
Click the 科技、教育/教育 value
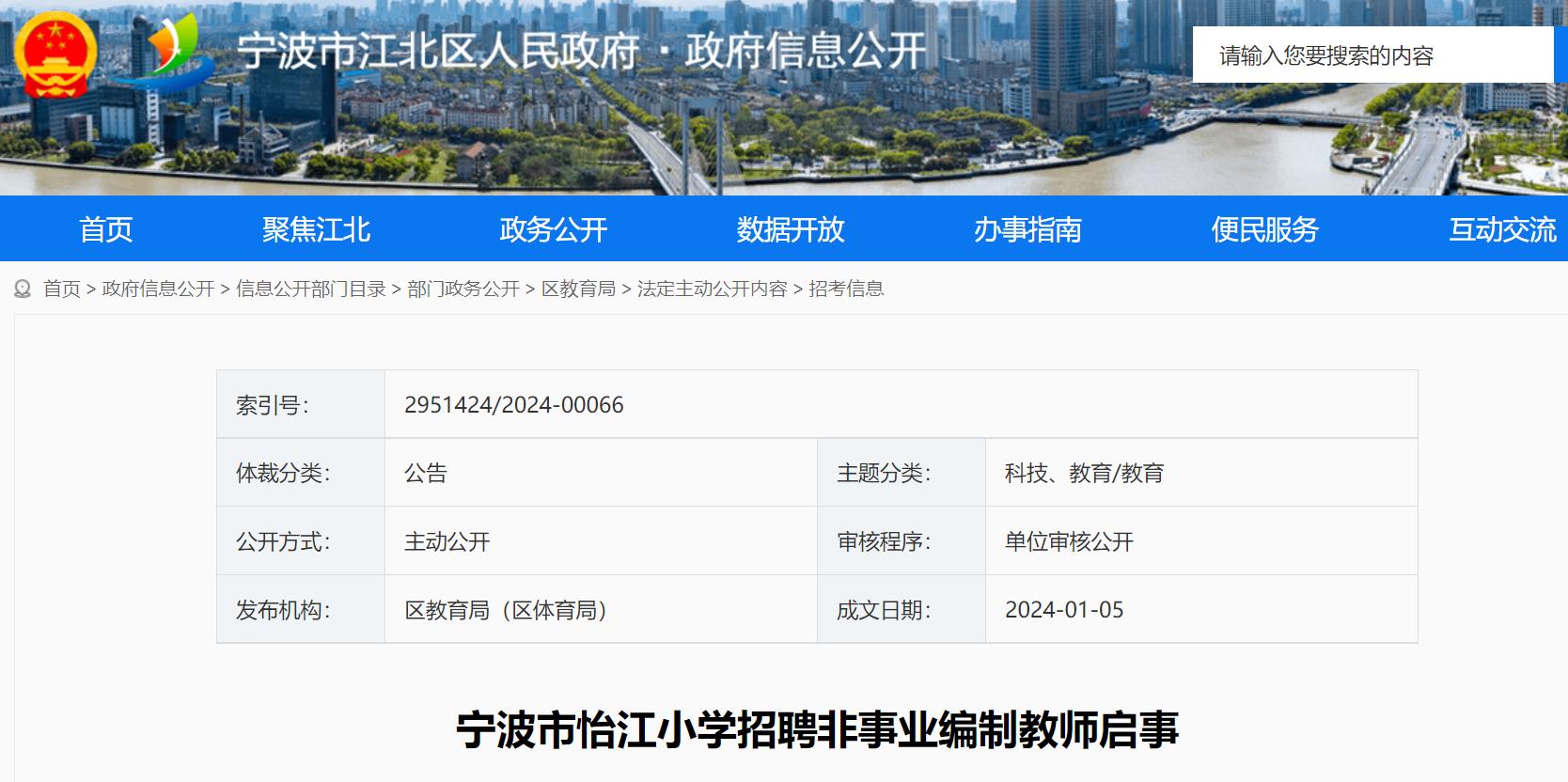pyautogui.click(x=1084, y=473)
